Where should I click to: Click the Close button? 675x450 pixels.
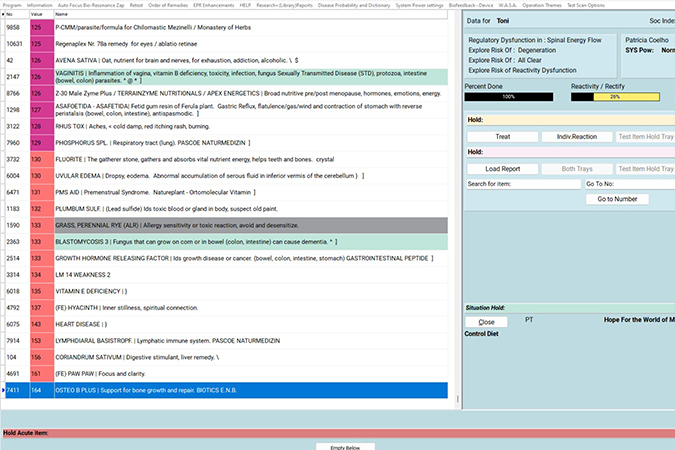pos(487,322)
